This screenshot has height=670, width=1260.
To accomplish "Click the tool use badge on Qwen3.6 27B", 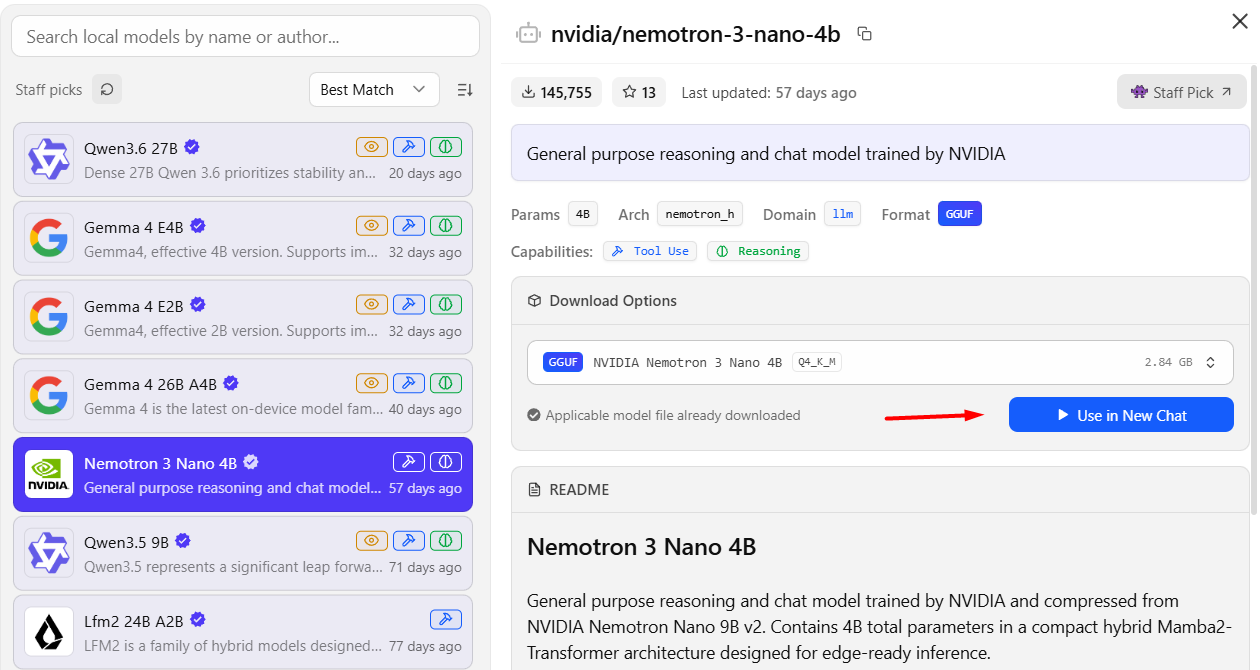I will pos(409,147).
